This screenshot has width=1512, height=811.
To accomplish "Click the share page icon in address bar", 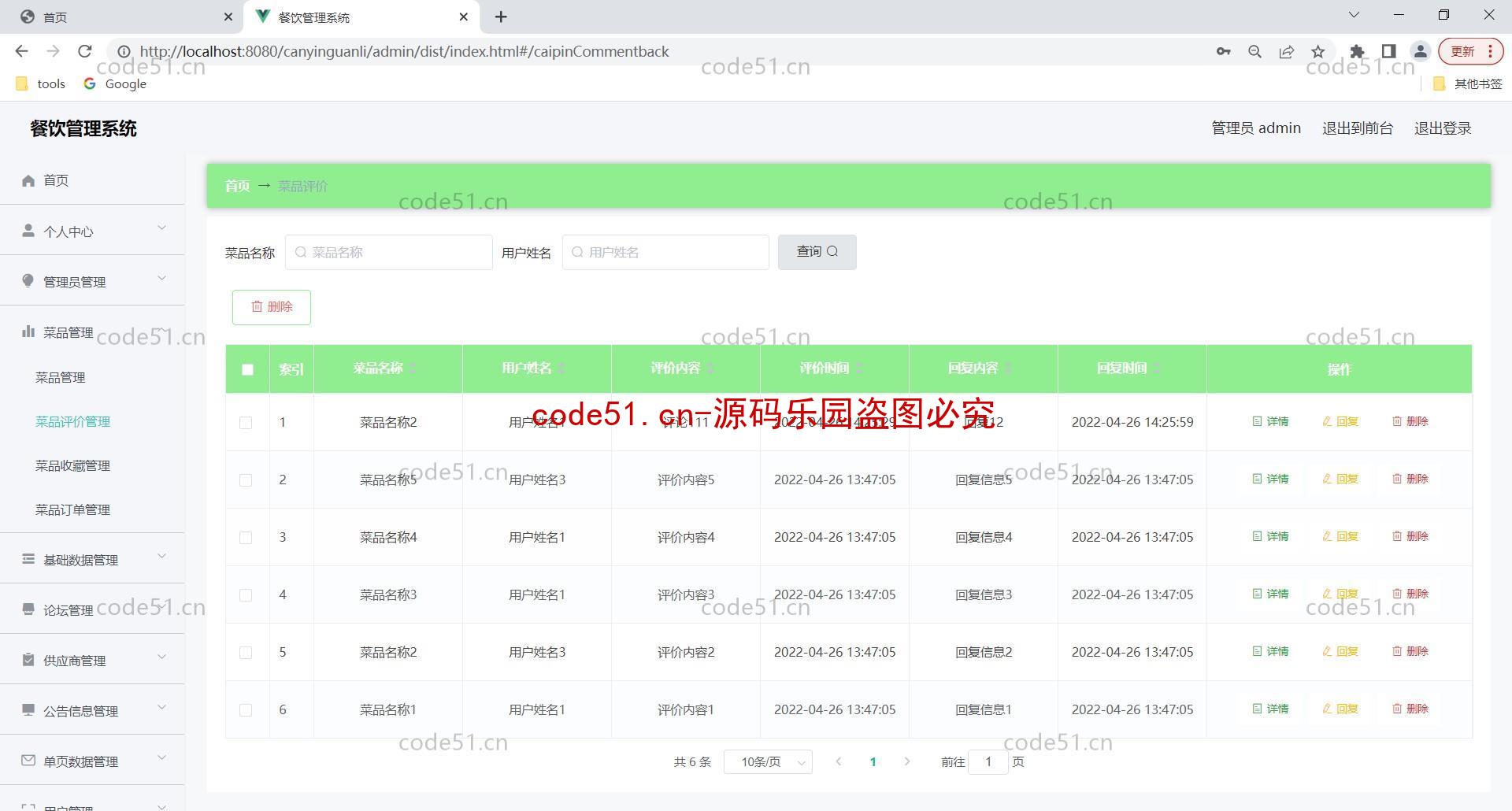I will pos(1287,51).
